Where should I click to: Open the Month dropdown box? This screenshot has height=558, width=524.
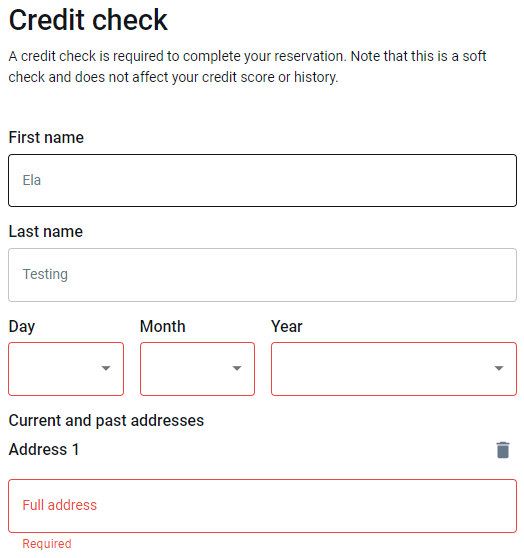(x=197, y=369)
